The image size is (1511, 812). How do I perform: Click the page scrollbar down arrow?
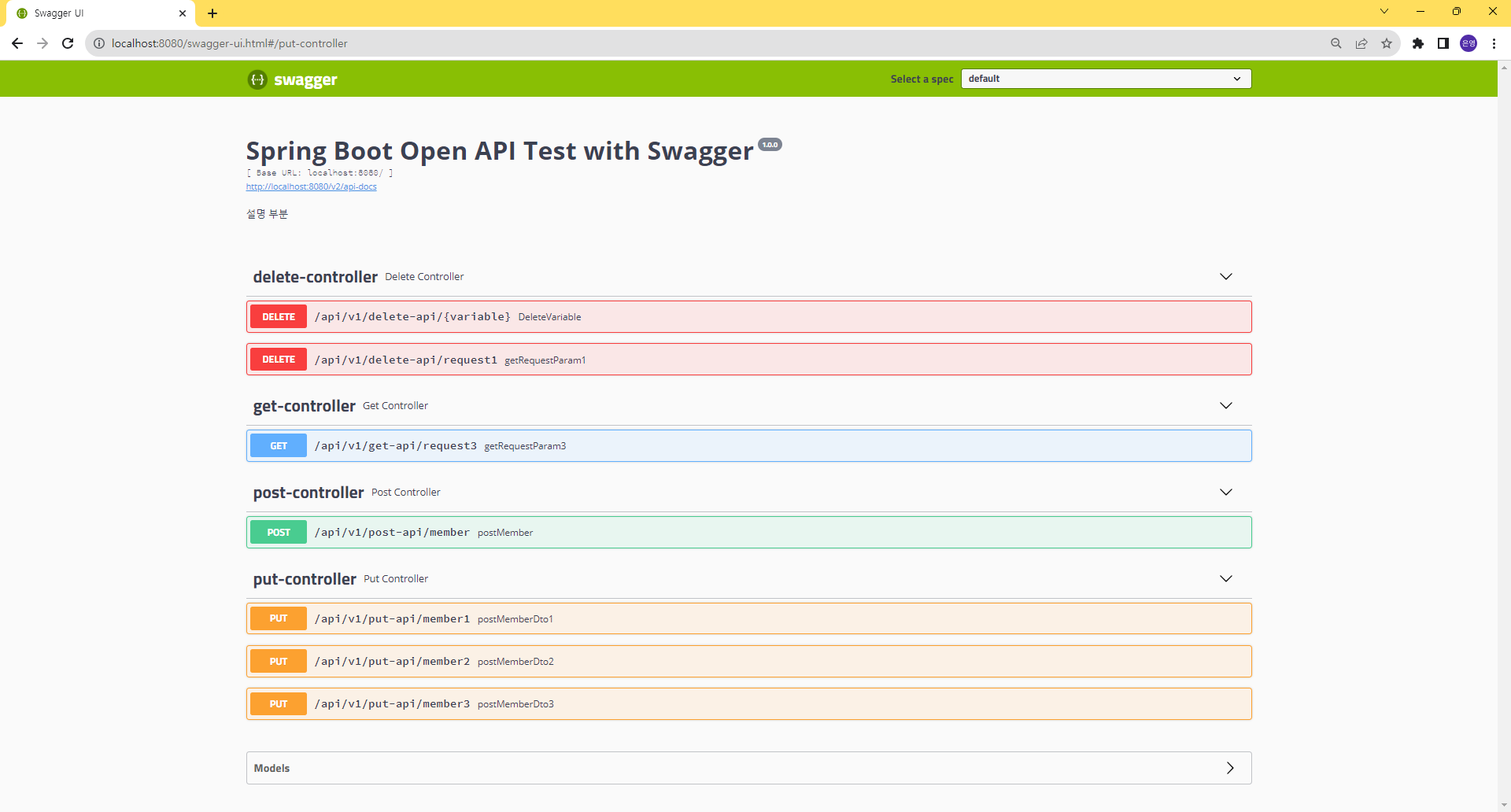pos(1504,806)
